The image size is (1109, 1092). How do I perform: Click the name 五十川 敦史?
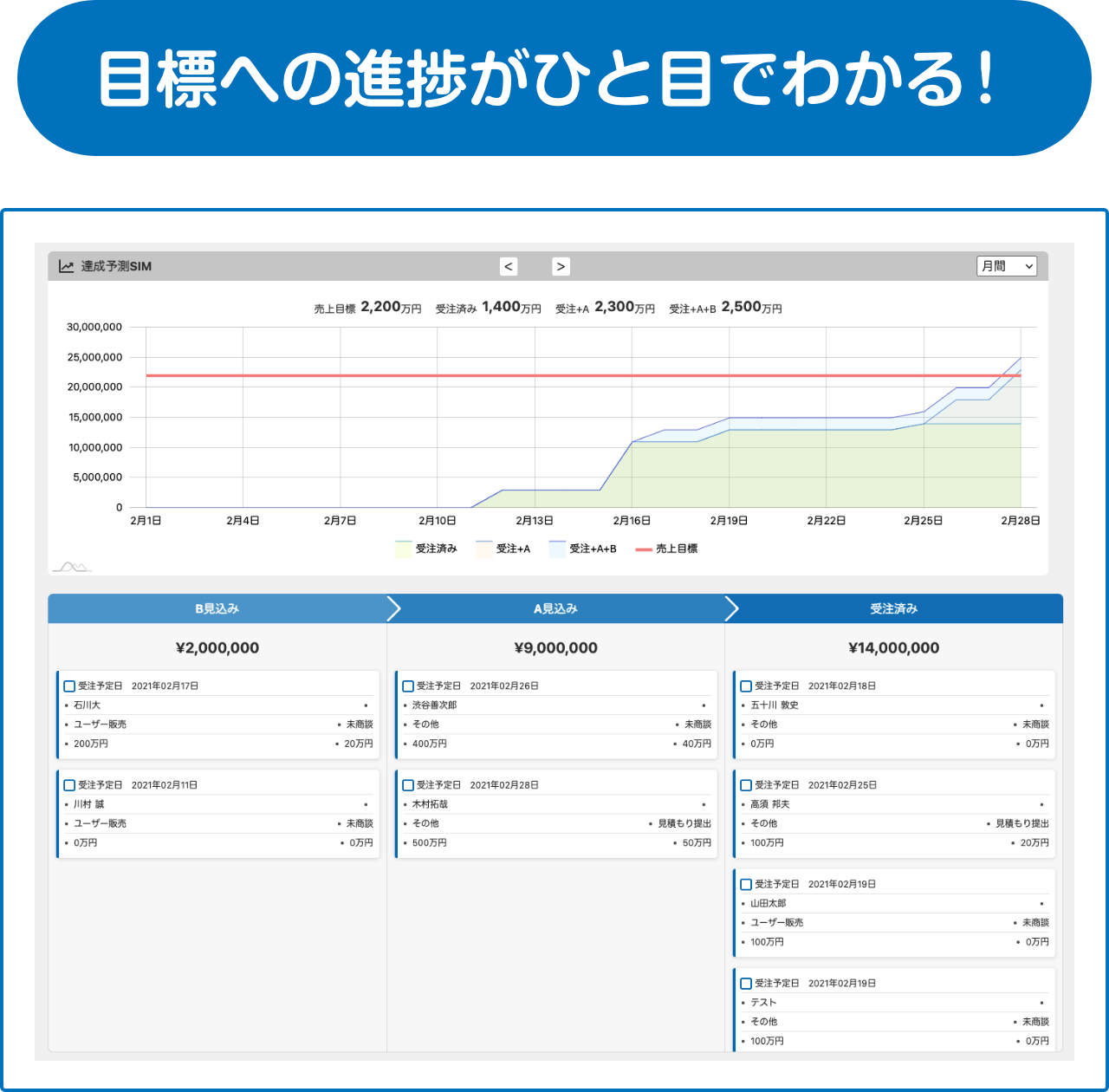775,705
